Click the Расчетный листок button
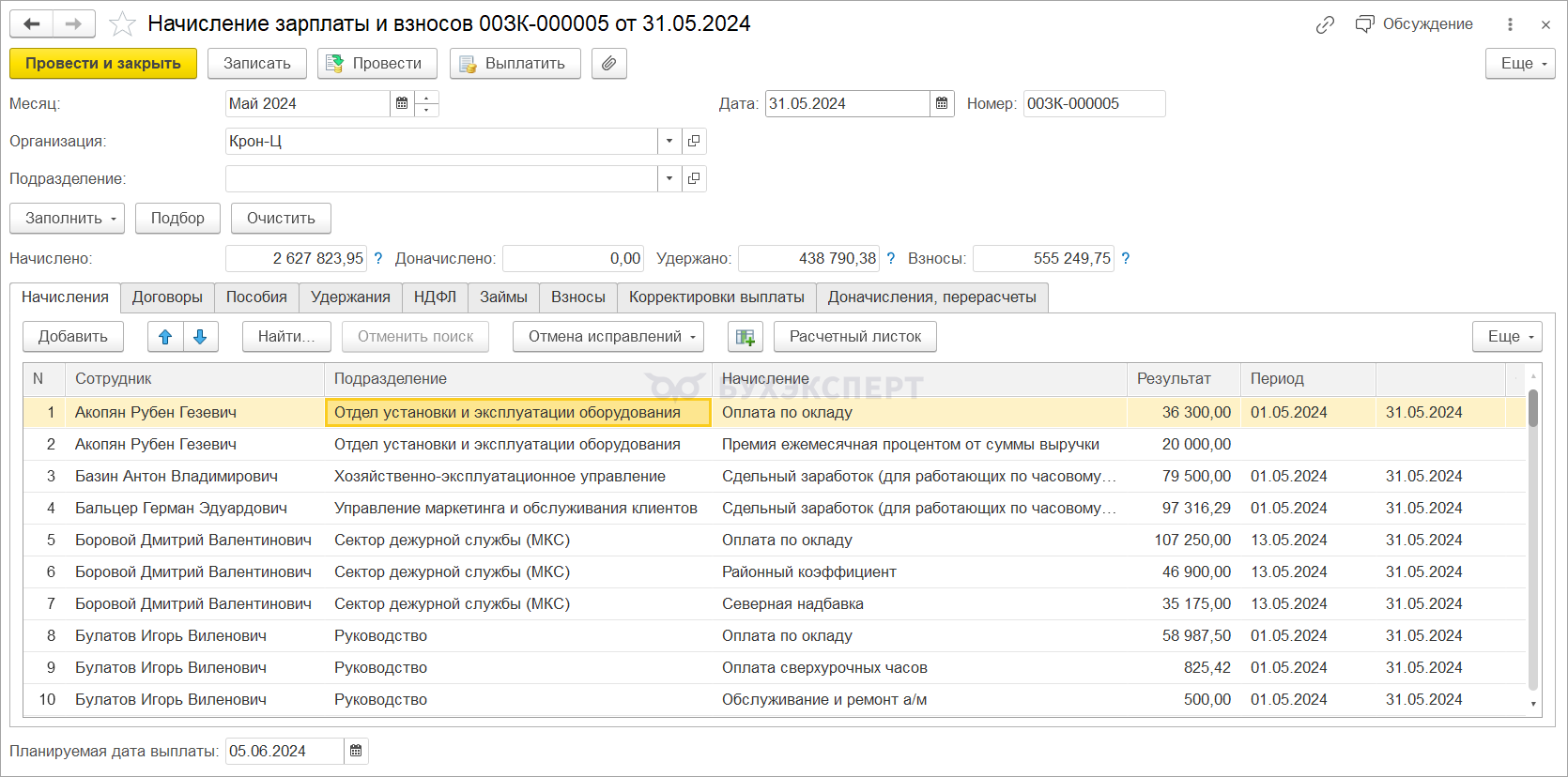Viewport: 1568px width, 777px height. (854, 337)
